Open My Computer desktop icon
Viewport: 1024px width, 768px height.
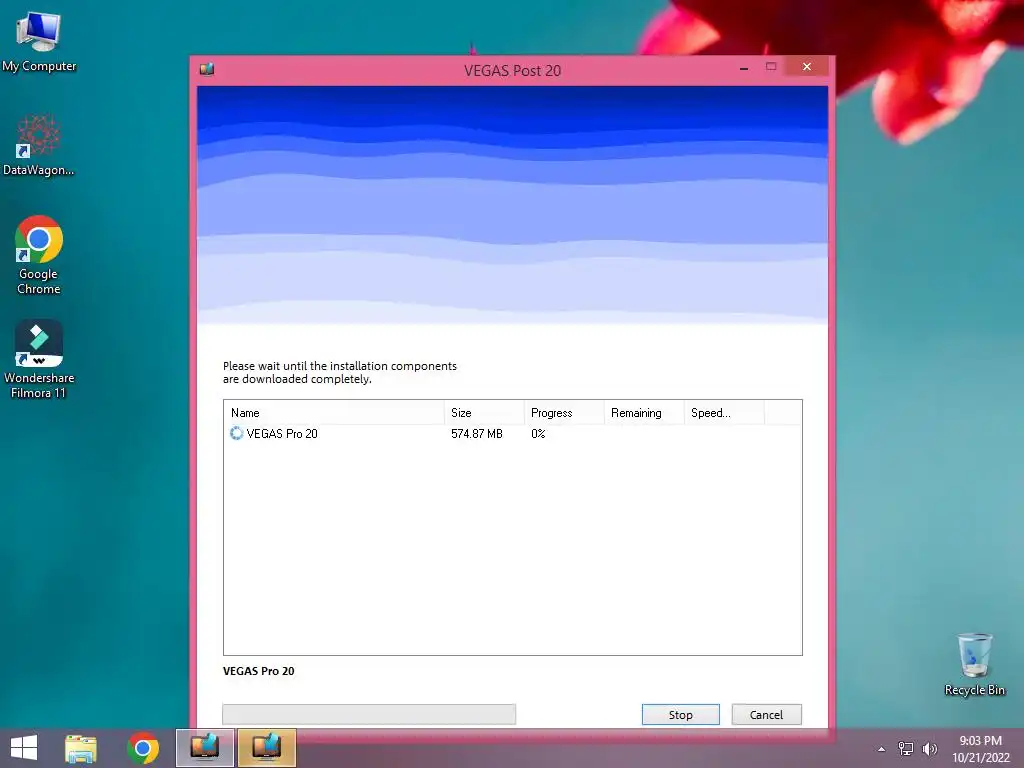pyautogui.click(x=39, y=40)
